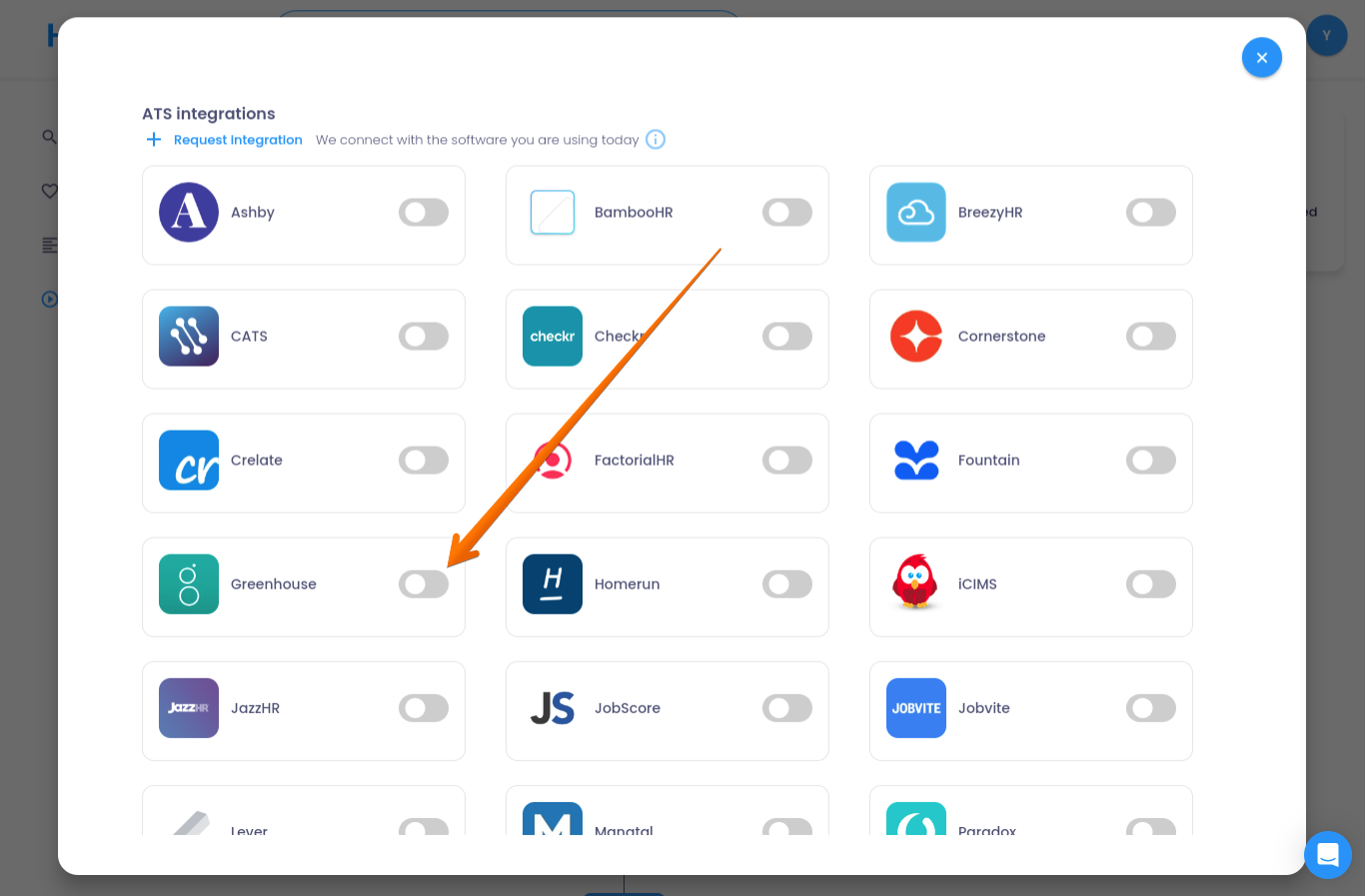Toggle the Checkr integration switch

(787, 337)
